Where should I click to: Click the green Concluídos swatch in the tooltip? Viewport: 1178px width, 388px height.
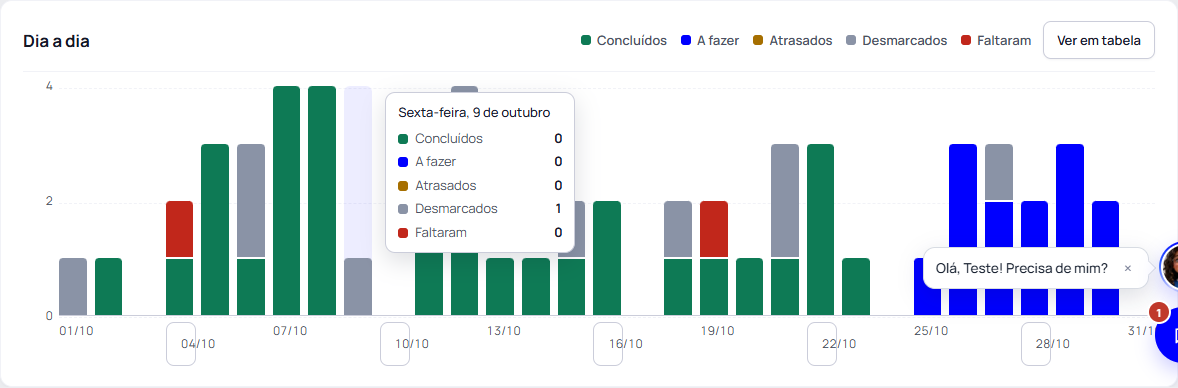(403, 139)
